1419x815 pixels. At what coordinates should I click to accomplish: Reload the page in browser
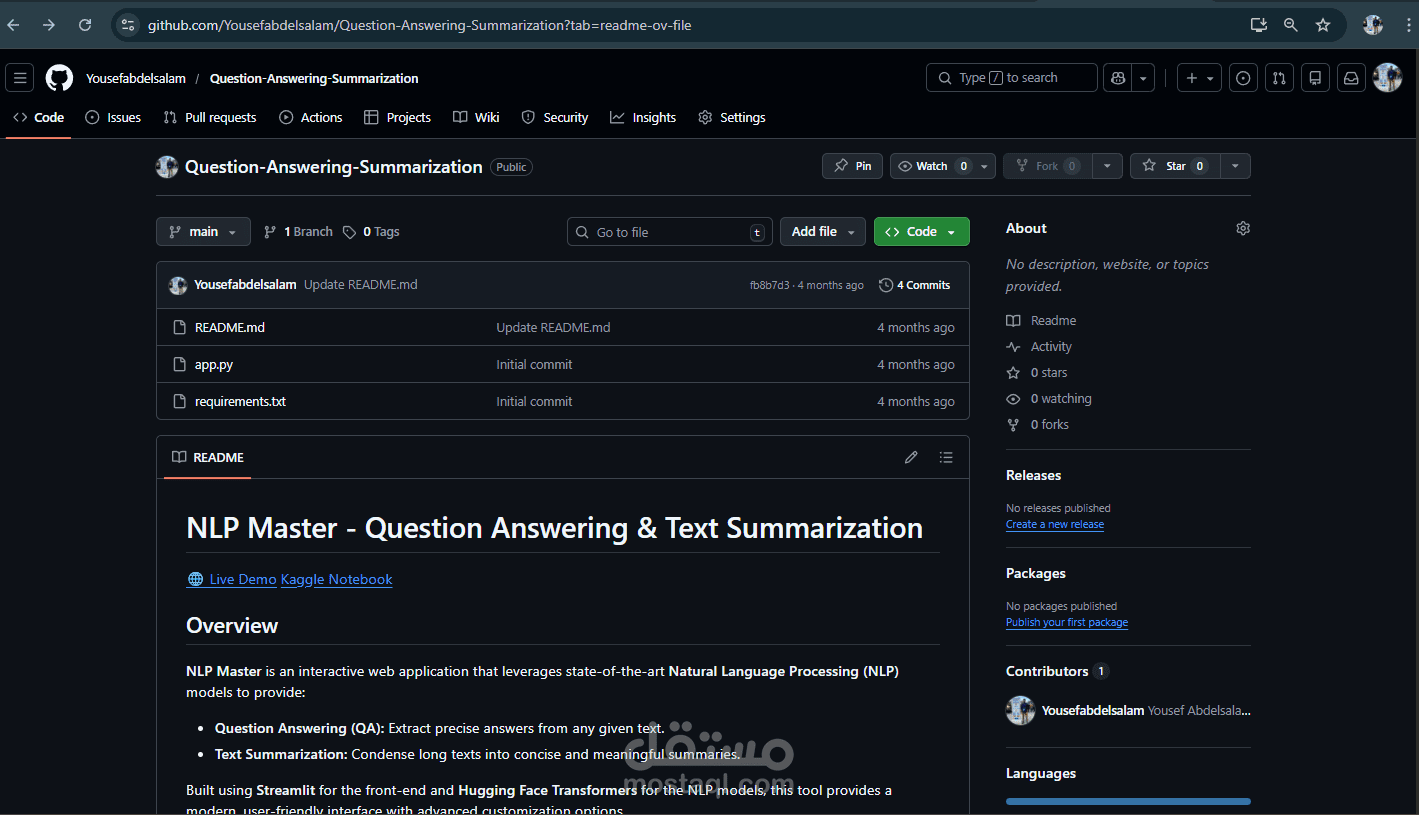(x=85, y=25)
